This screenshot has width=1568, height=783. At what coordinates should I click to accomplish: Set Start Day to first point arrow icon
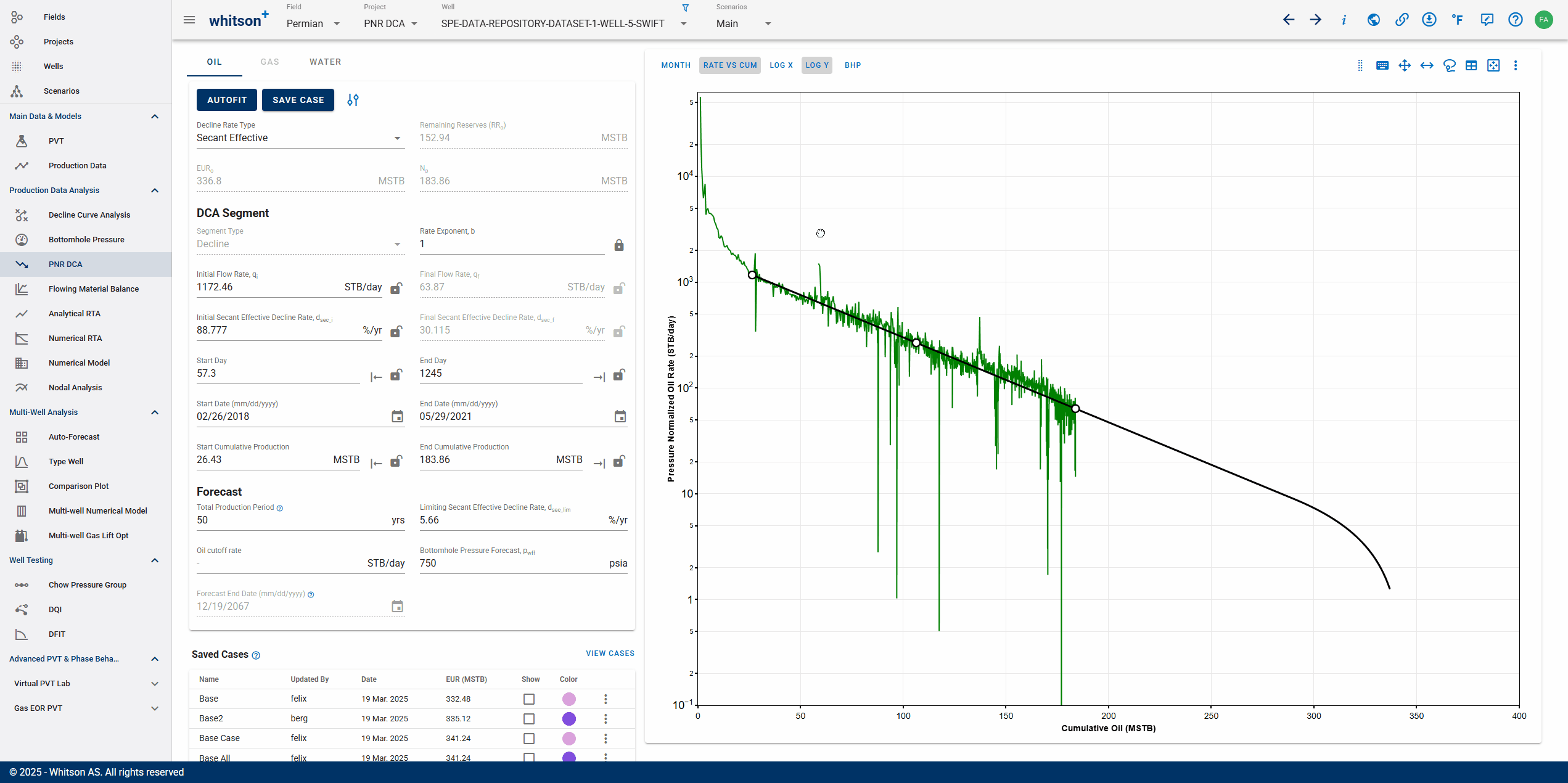pos(376,377)
